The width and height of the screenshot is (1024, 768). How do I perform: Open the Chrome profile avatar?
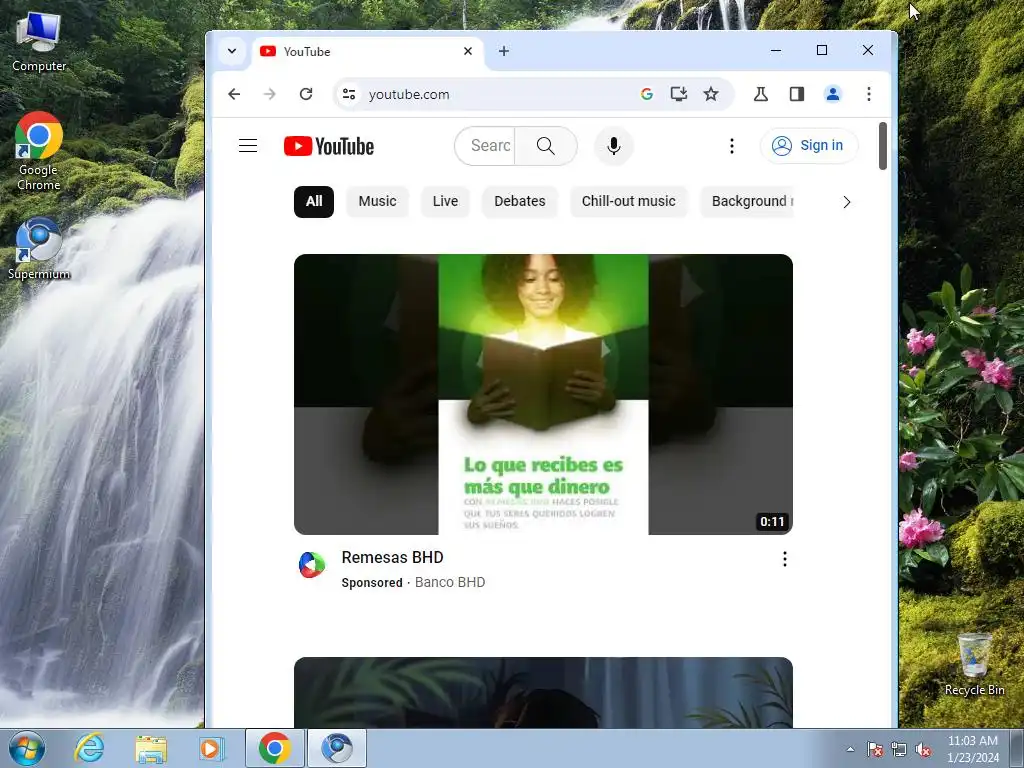tap(833, 94)
